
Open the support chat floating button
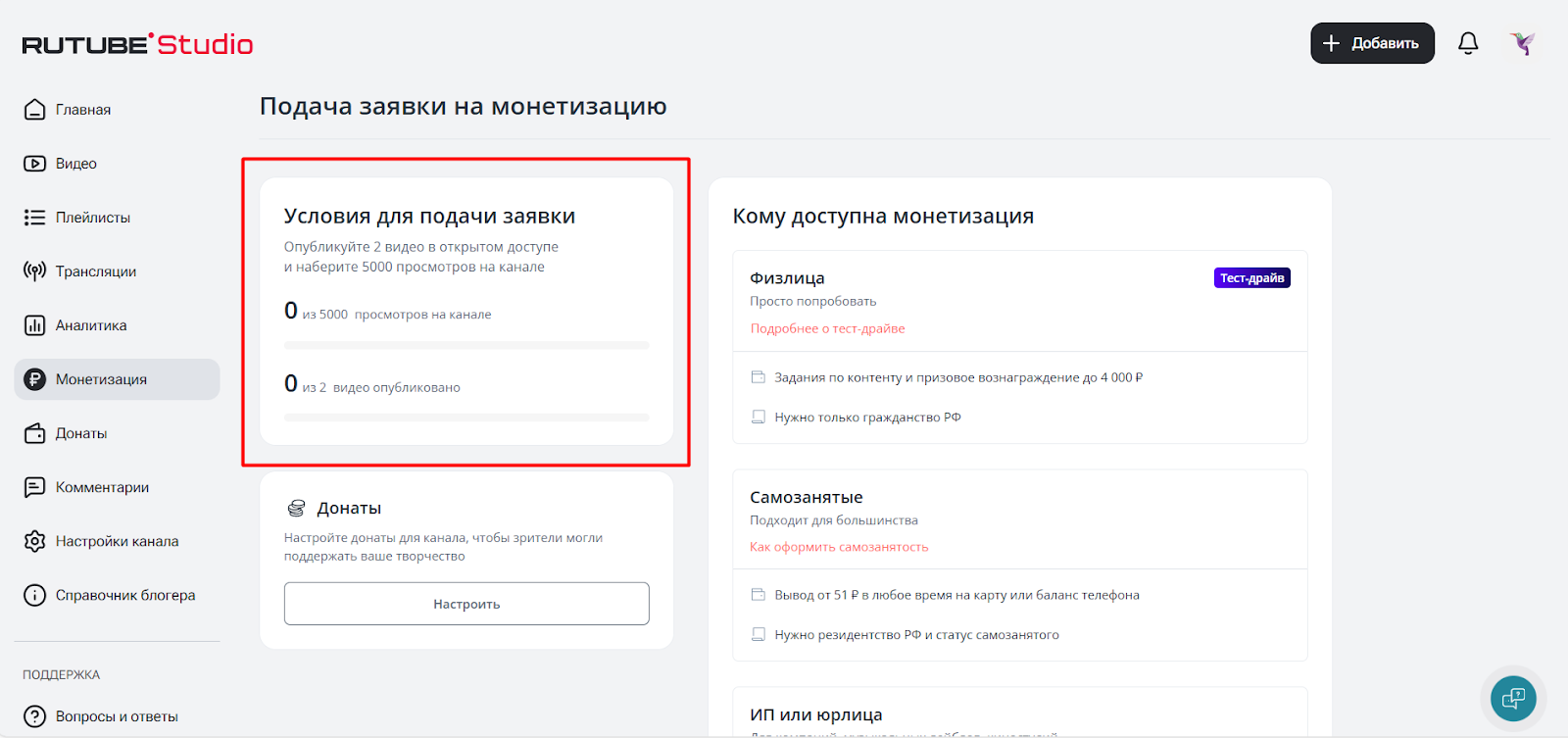1513,699
